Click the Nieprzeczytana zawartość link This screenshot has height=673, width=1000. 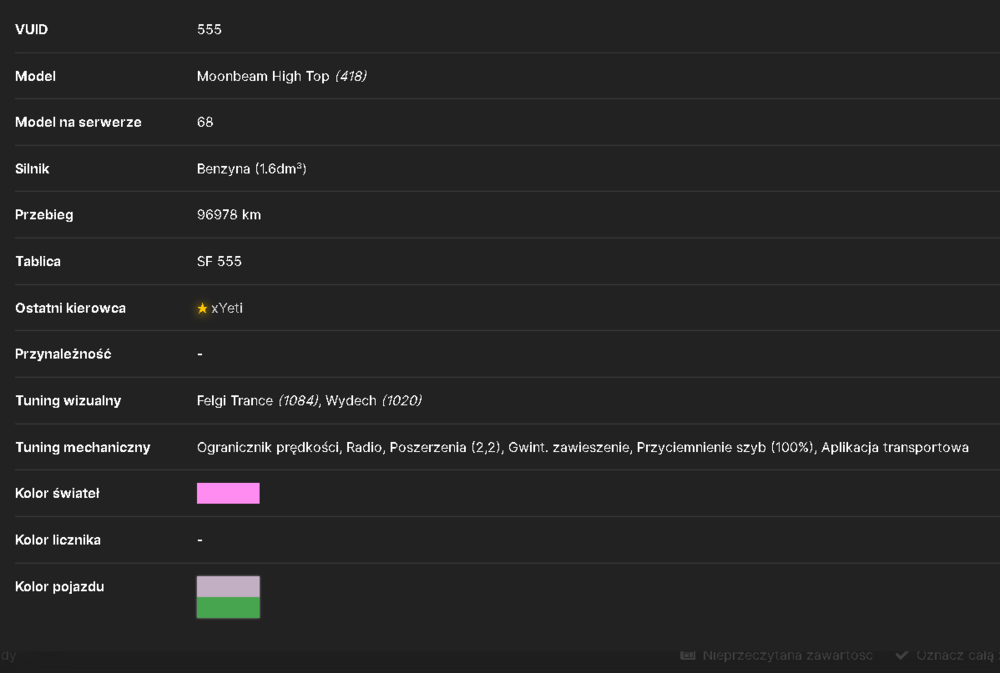coord(787,655)
